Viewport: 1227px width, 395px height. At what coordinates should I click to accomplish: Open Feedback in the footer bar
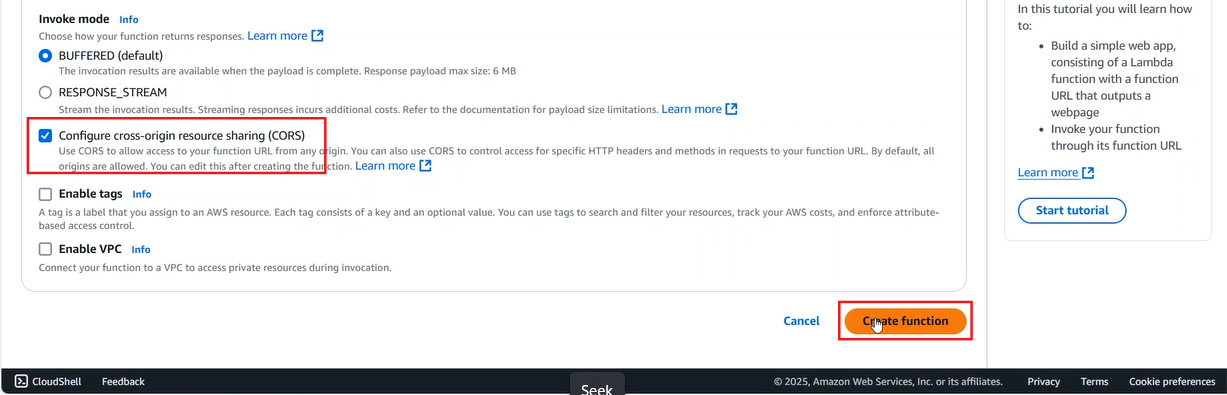[123, 381]
